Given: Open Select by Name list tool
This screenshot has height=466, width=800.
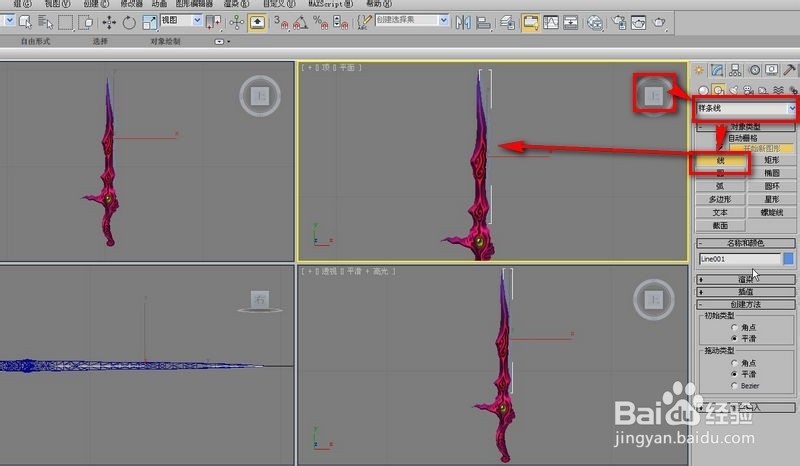Looking at the screenshot, I should [45, 22].
